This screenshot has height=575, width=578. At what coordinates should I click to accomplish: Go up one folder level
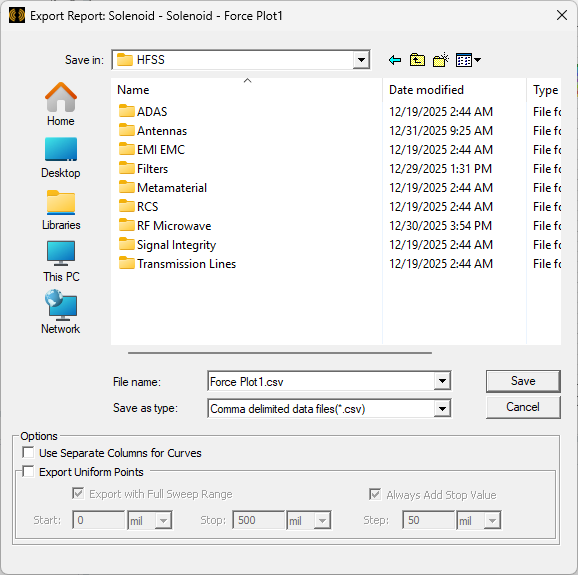click(x=417, y=60)
